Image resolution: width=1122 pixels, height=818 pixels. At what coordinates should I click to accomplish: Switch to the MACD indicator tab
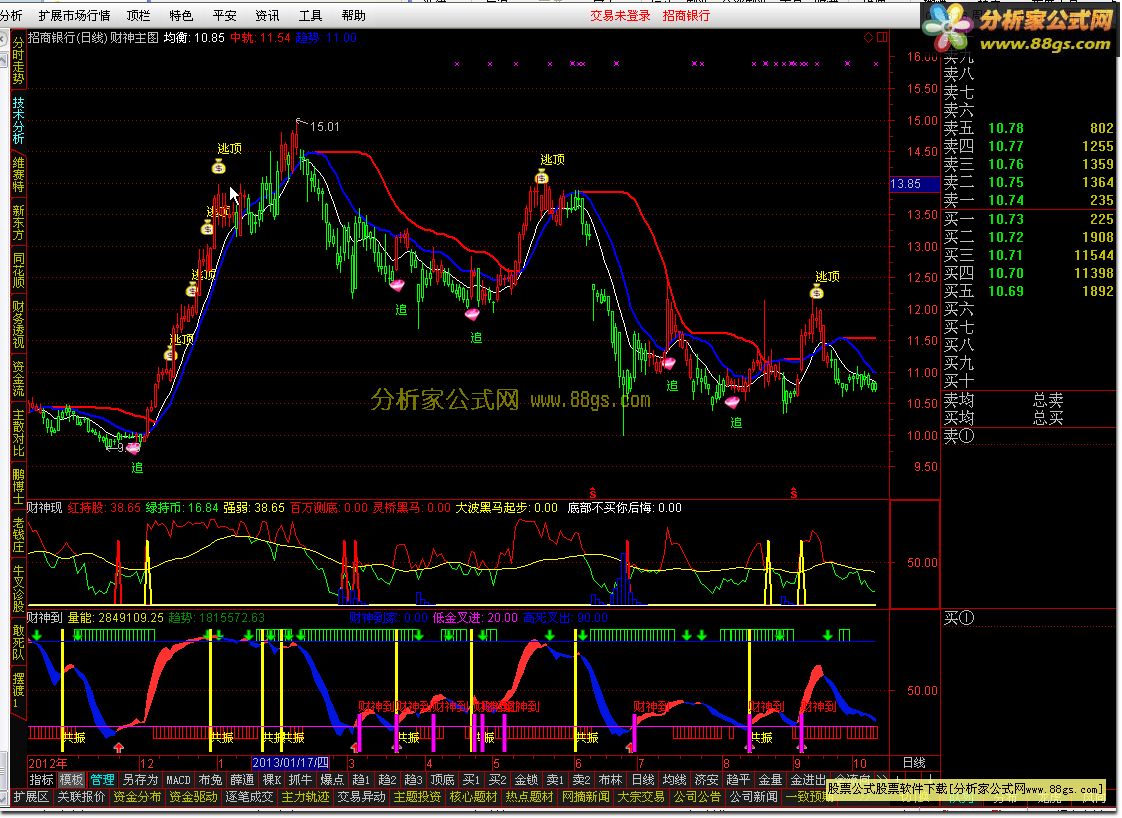[178, 780]
